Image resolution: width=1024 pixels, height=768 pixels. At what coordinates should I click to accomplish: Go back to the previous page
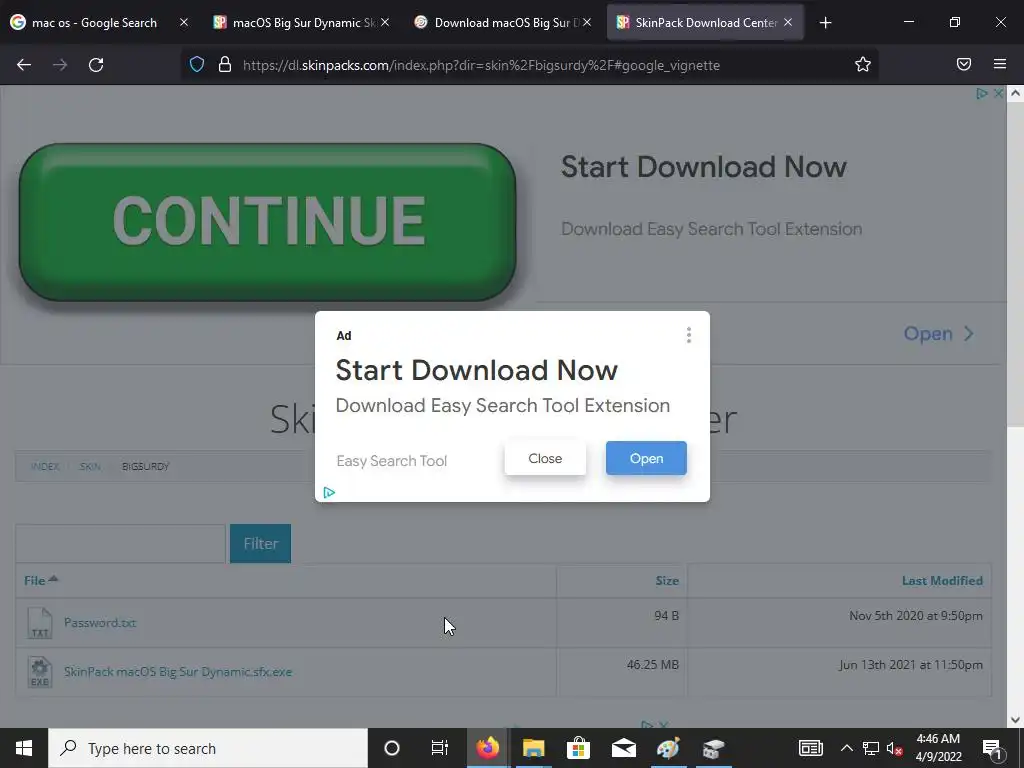click(24, 65)
